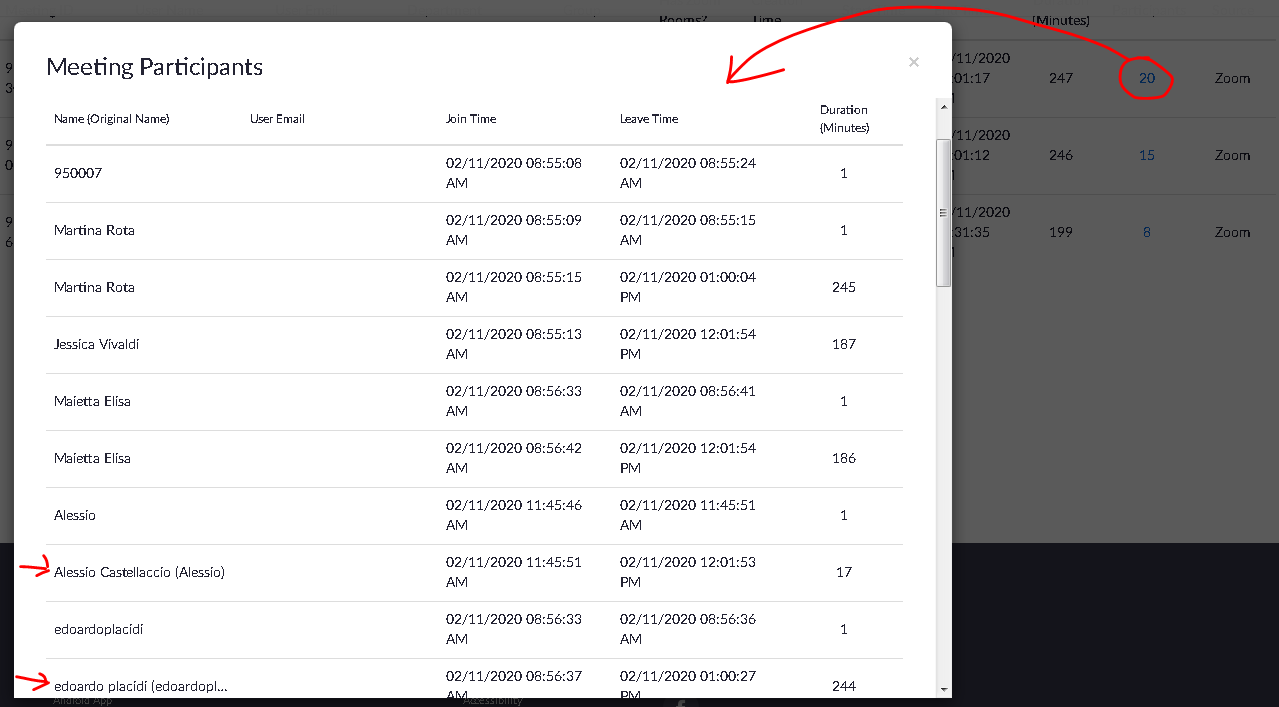
Task: Open participant count link 8 in background table
Action: [x=1147, y=232]
